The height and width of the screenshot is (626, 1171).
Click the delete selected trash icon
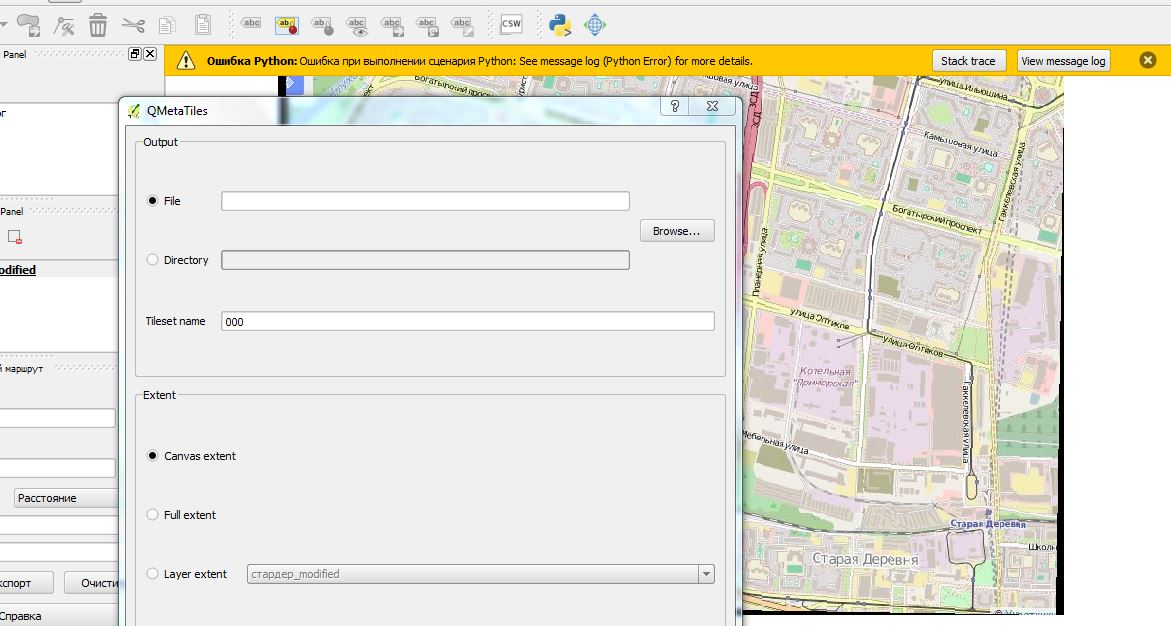98,25
